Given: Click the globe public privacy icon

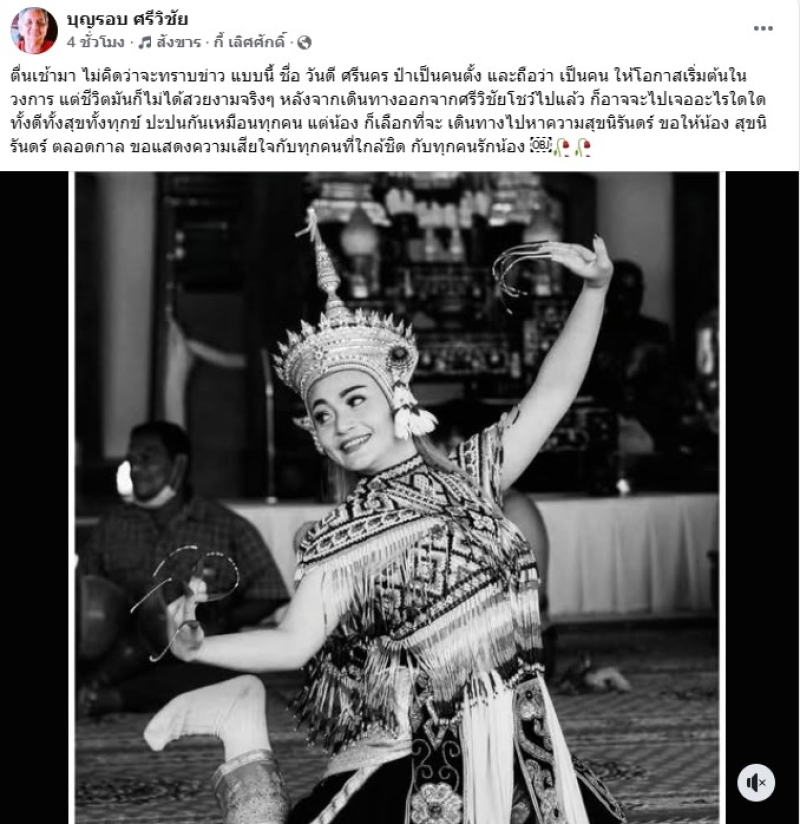Looking at the screenshot, I should click(304, 43).
